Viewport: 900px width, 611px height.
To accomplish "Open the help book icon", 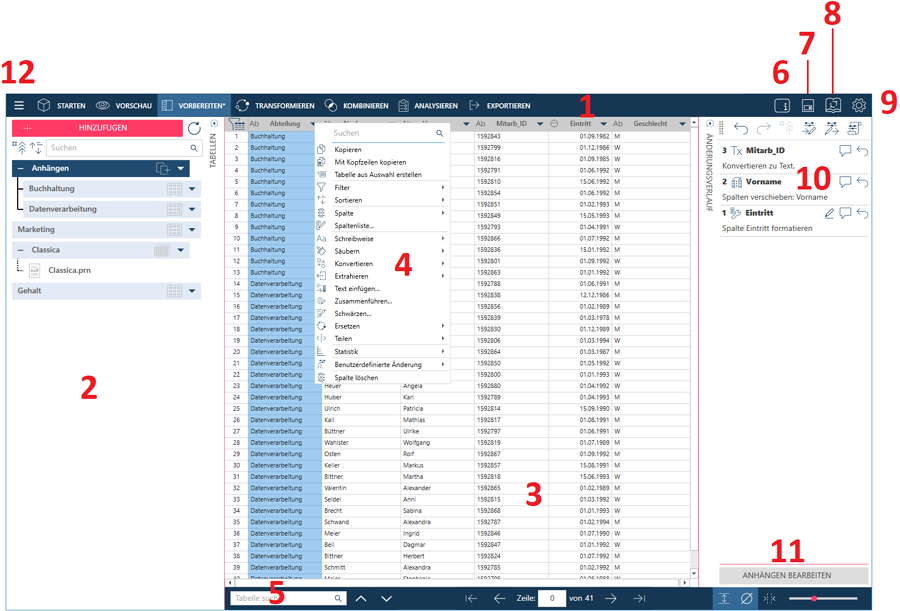I will point(833,105).
